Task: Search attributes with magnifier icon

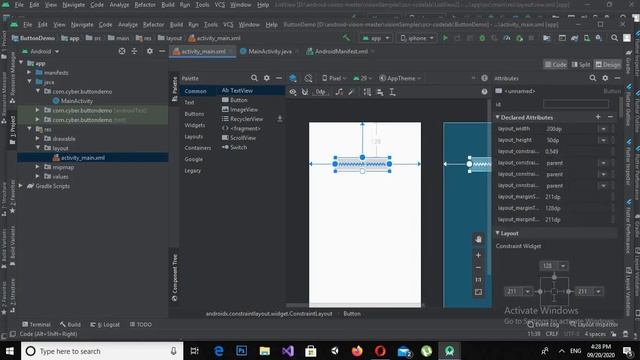Action: click(x=593, y=78)
